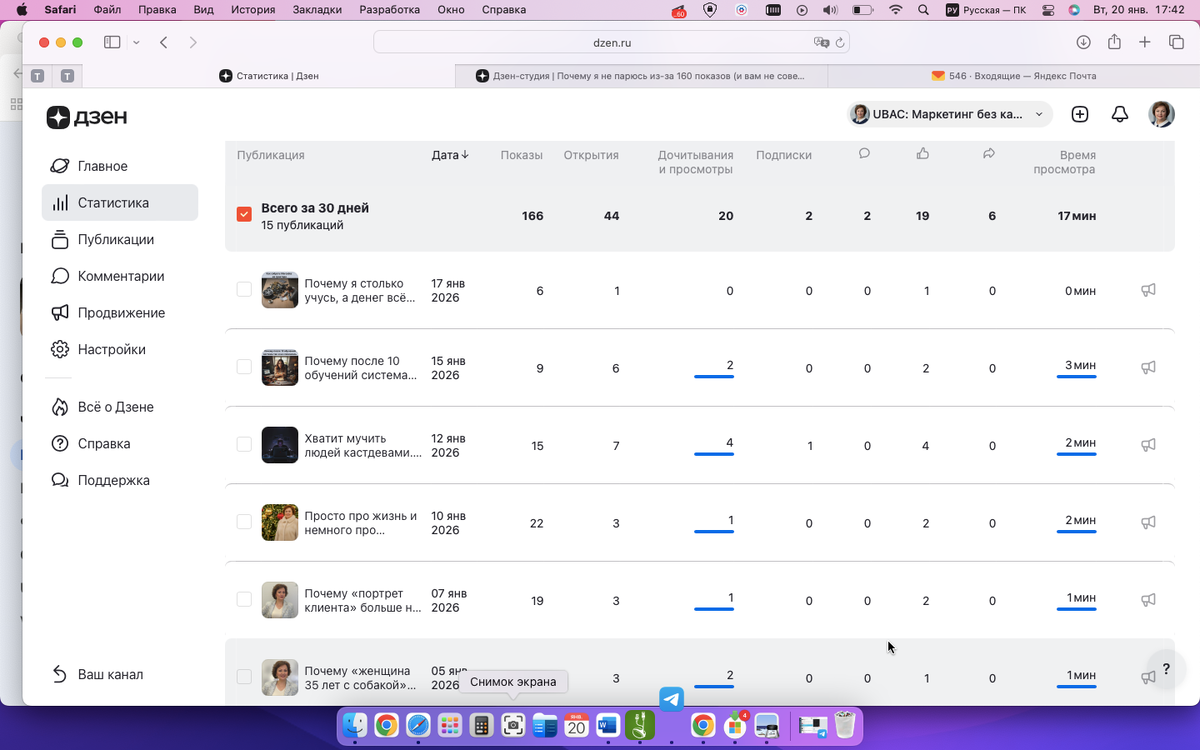Click the likes thumbs-up column header icon
Image resolution: width=1200 pixels, height=750 pixels.
coord(923,154)
